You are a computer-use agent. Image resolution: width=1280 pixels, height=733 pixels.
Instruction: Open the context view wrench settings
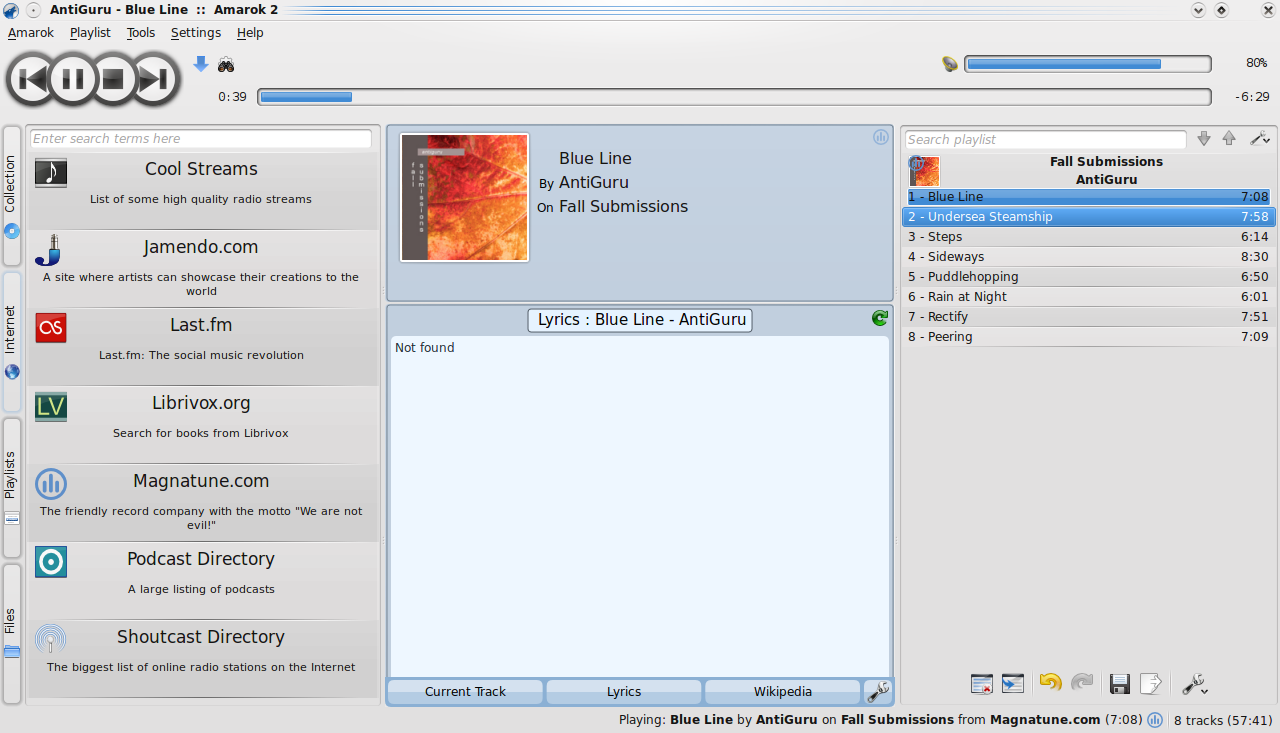click(x=878, y=692)
